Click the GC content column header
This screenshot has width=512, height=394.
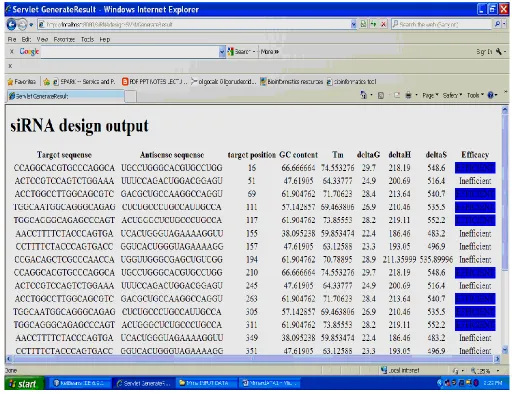pyautogui.click(x=298, y=155)
